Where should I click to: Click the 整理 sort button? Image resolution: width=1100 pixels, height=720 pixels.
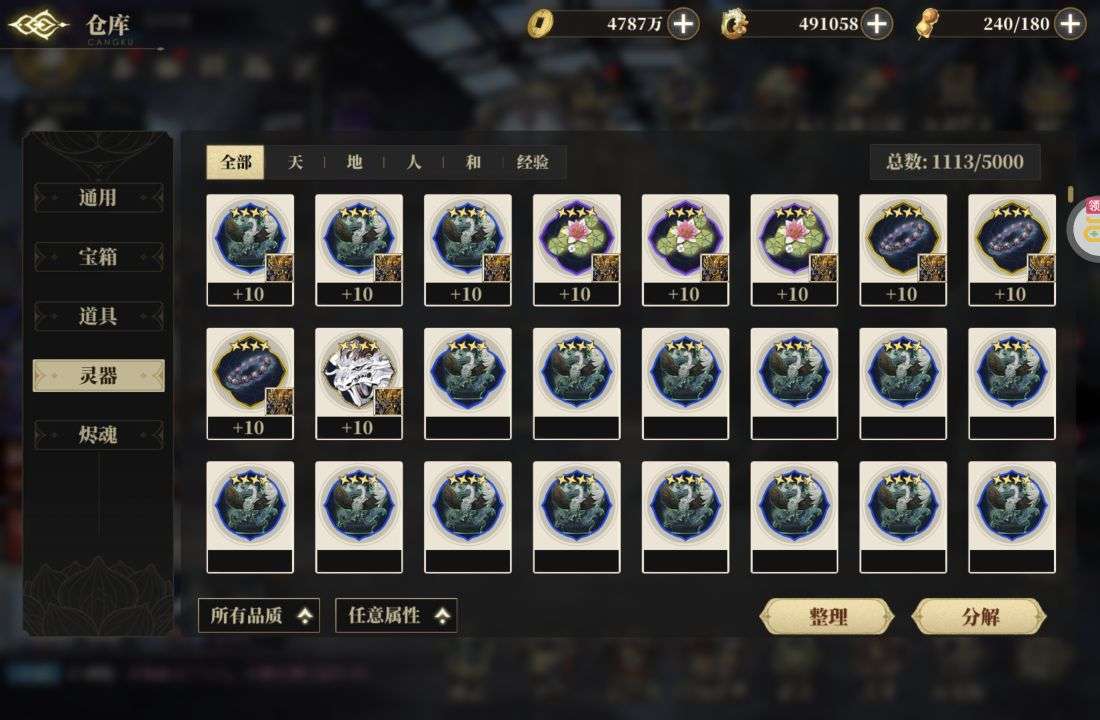coord(828,616)
